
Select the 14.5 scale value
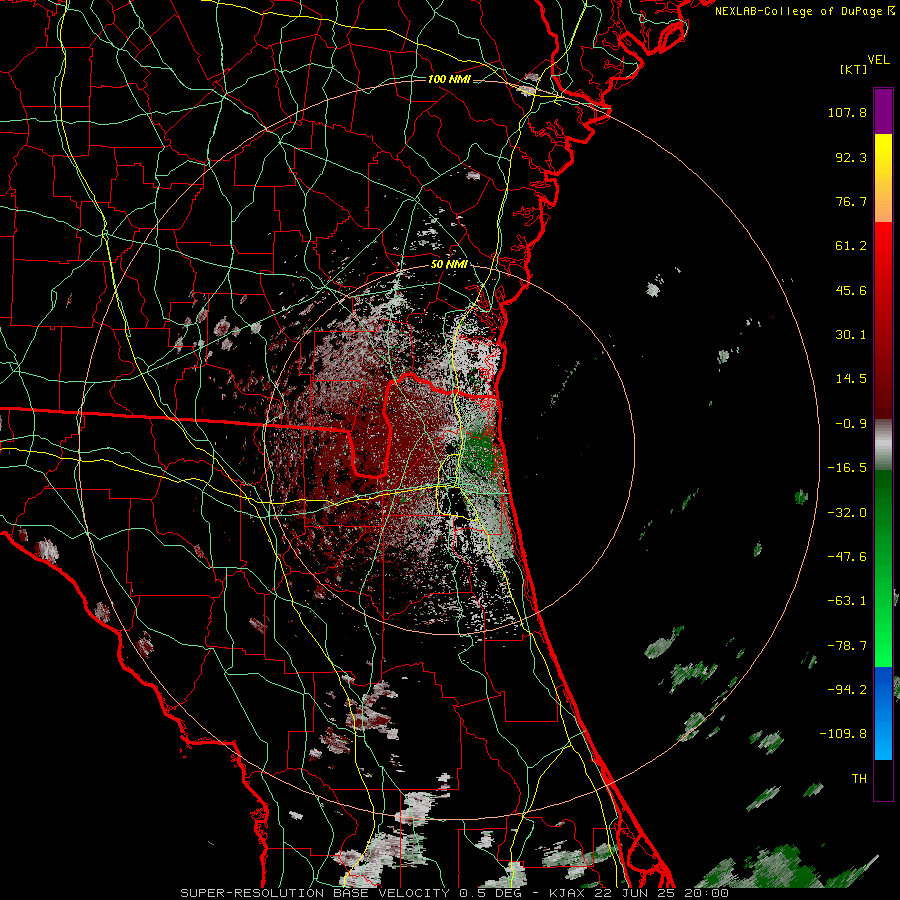click(851, 379)
